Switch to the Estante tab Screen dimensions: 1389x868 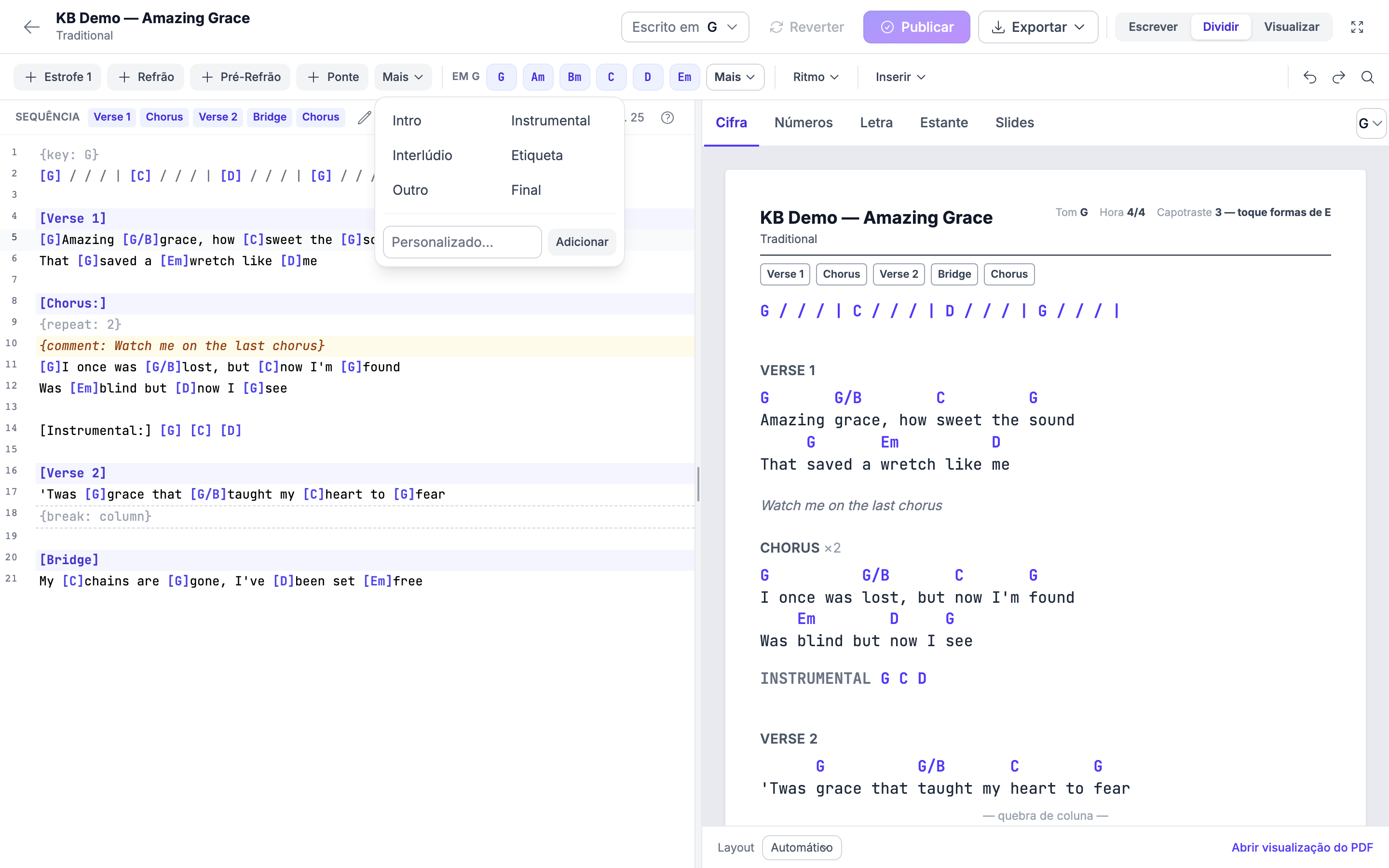tap(943, 122)
